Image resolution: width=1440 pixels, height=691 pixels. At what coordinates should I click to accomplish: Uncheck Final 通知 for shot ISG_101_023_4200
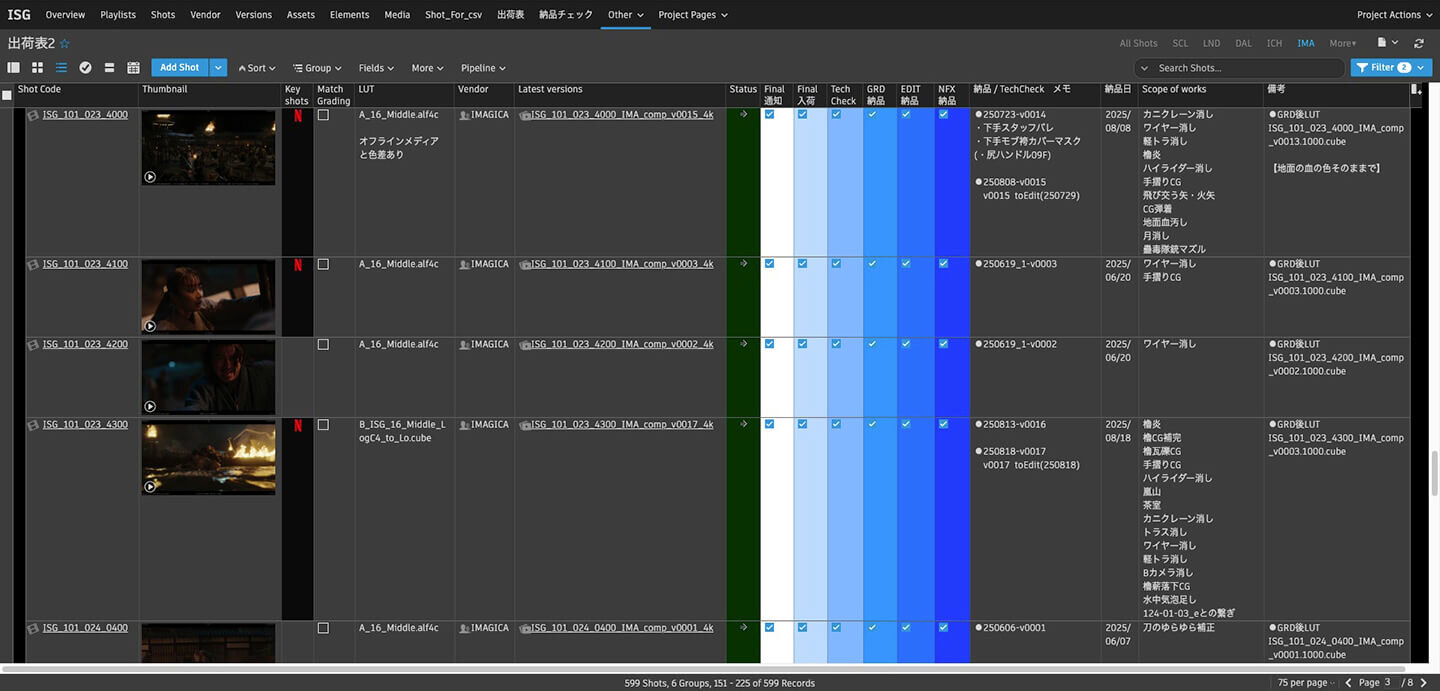(x=769, y=344)
